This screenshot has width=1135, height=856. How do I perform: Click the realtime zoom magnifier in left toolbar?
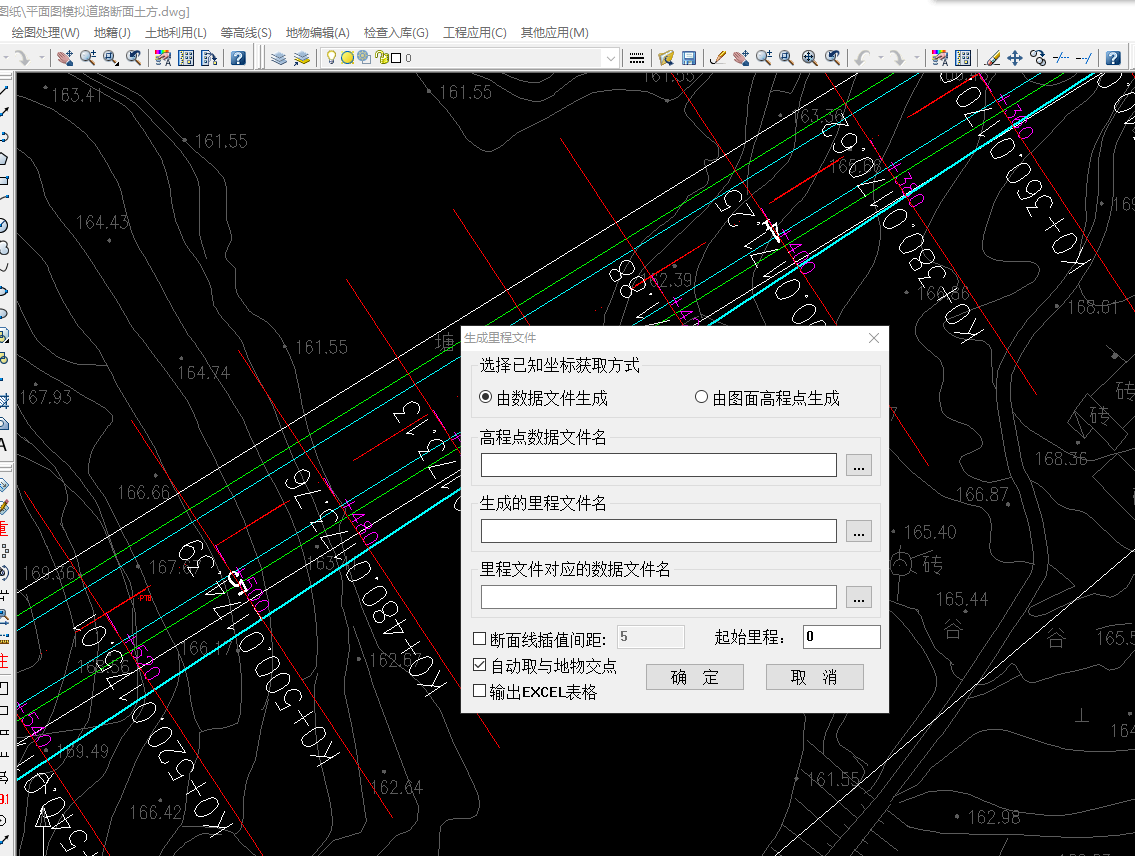(x=88, y=58)
